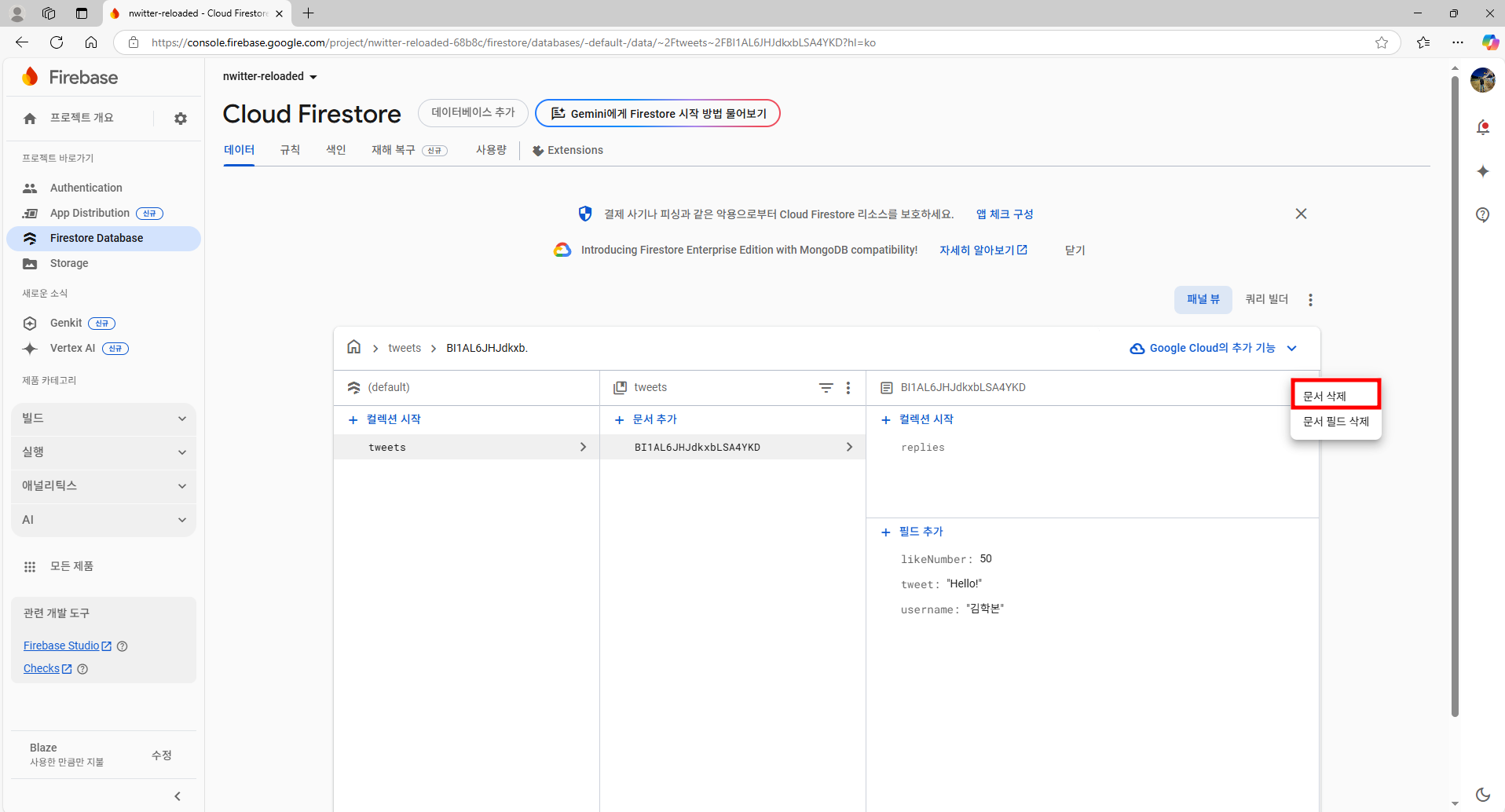Open 모든 제품 grid icon
1505x812 pixels.
click(x=30, y=566)
